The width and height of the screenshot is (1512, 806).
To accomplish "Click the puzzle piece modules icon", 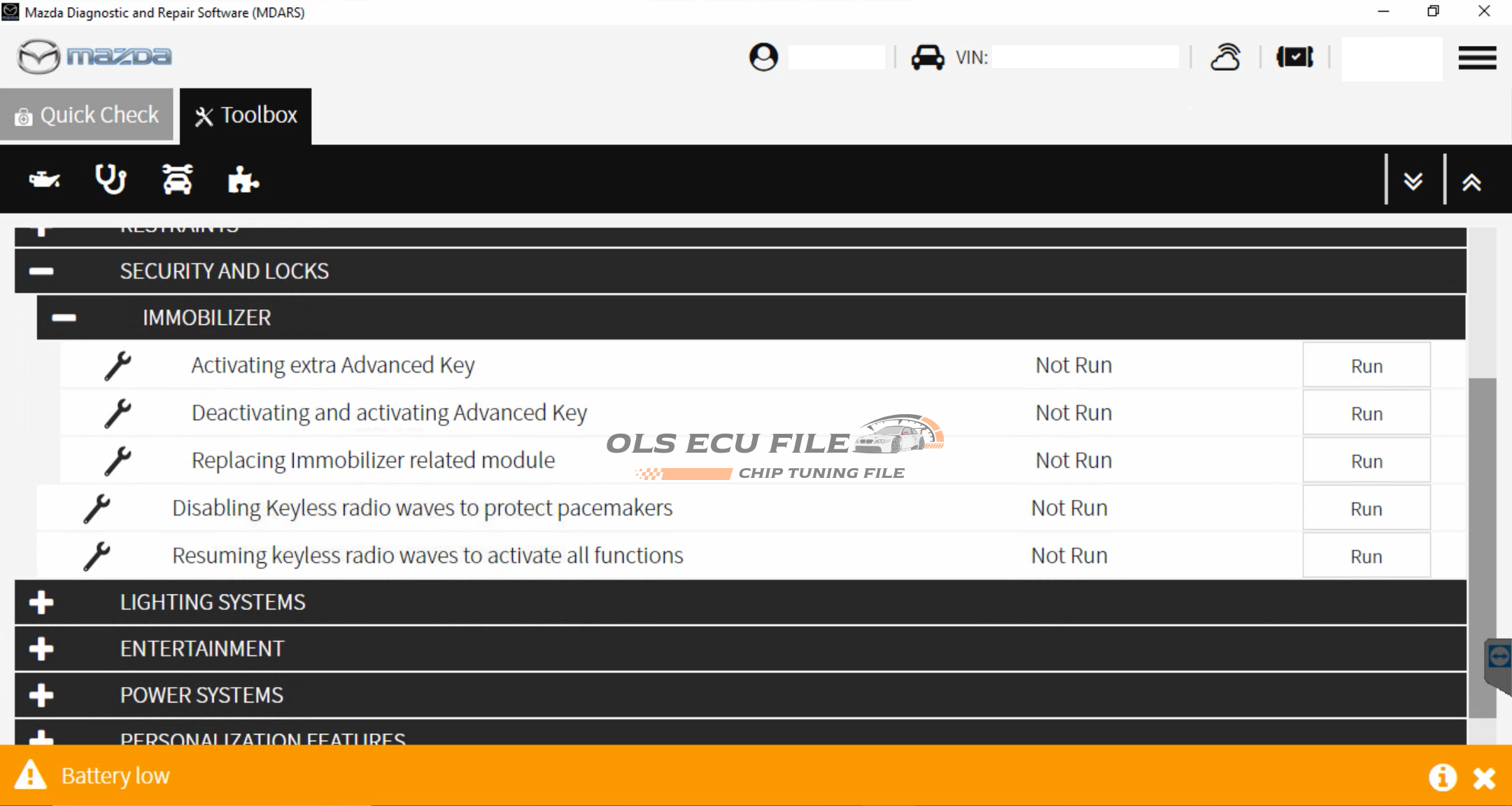I will [x=243, y=180].
